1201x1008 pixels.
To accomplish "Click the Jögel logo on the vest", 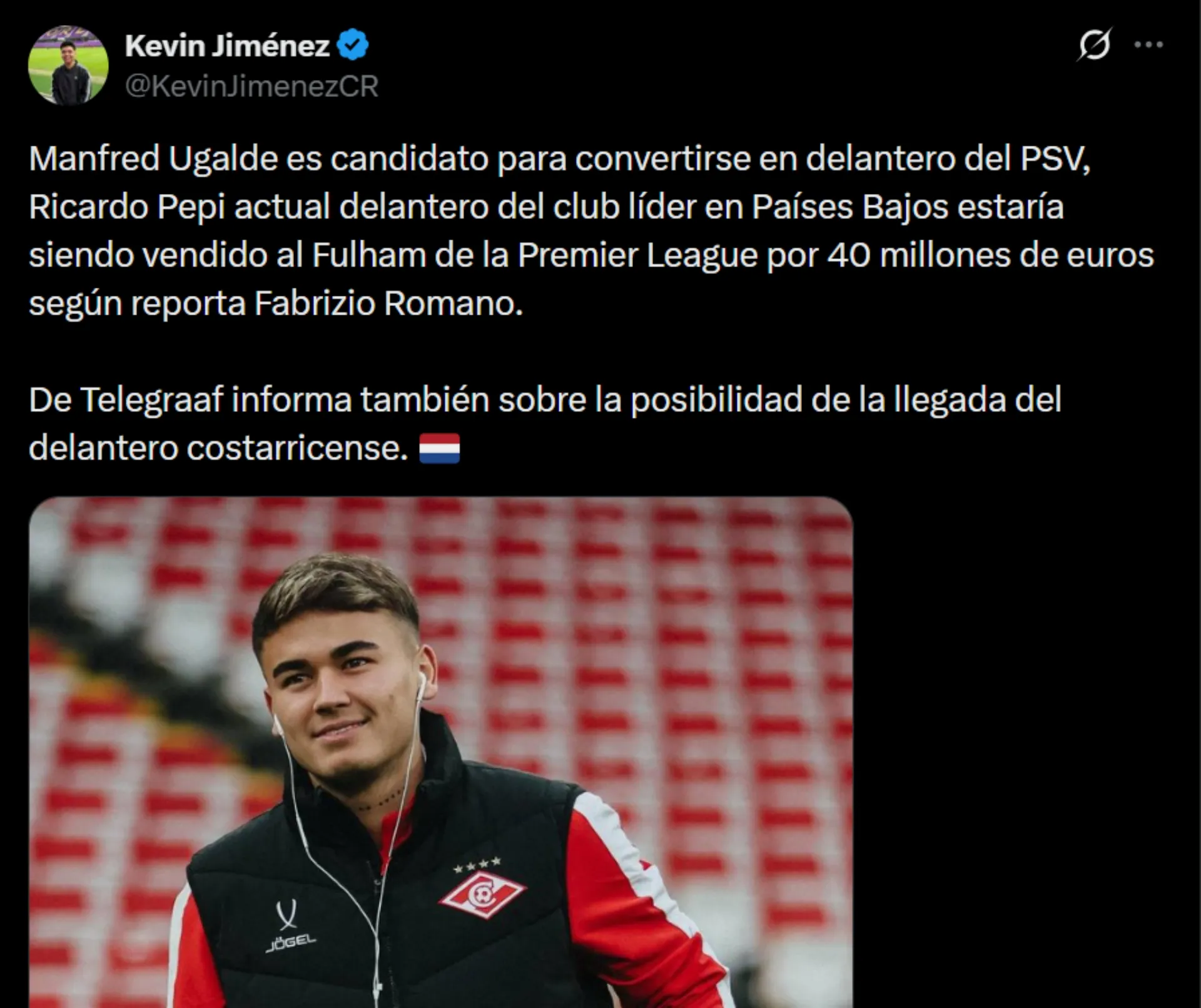I will [x=289, y=925].
